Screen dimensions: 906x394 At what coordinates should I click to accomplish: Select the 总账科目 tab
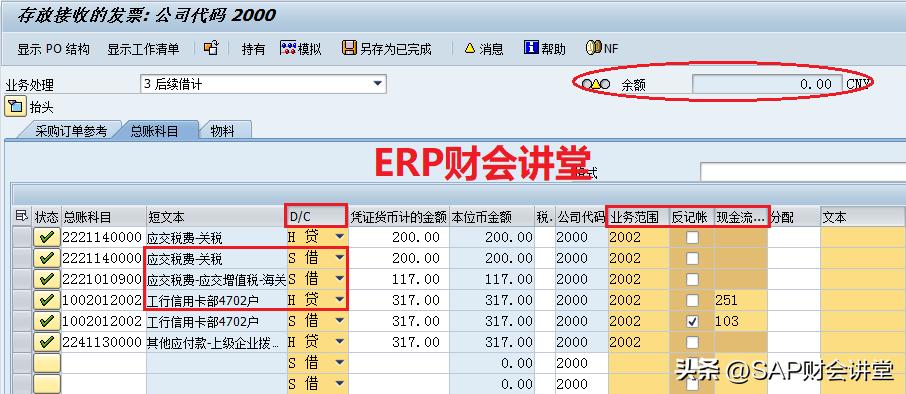pyautogui.click(x=154, y=131)
